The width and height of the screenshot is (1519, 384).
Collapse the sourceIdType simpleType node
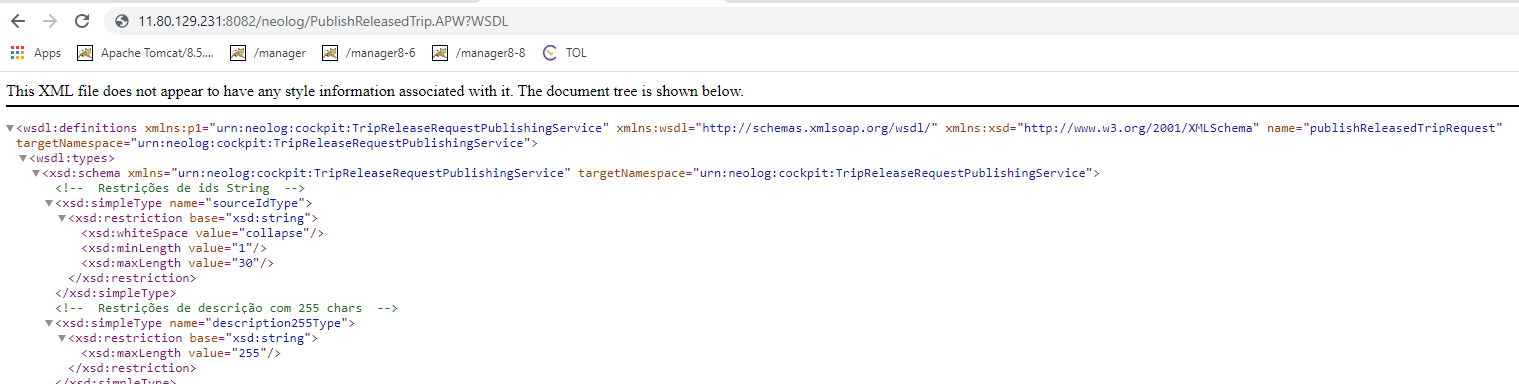click(49, 204)
